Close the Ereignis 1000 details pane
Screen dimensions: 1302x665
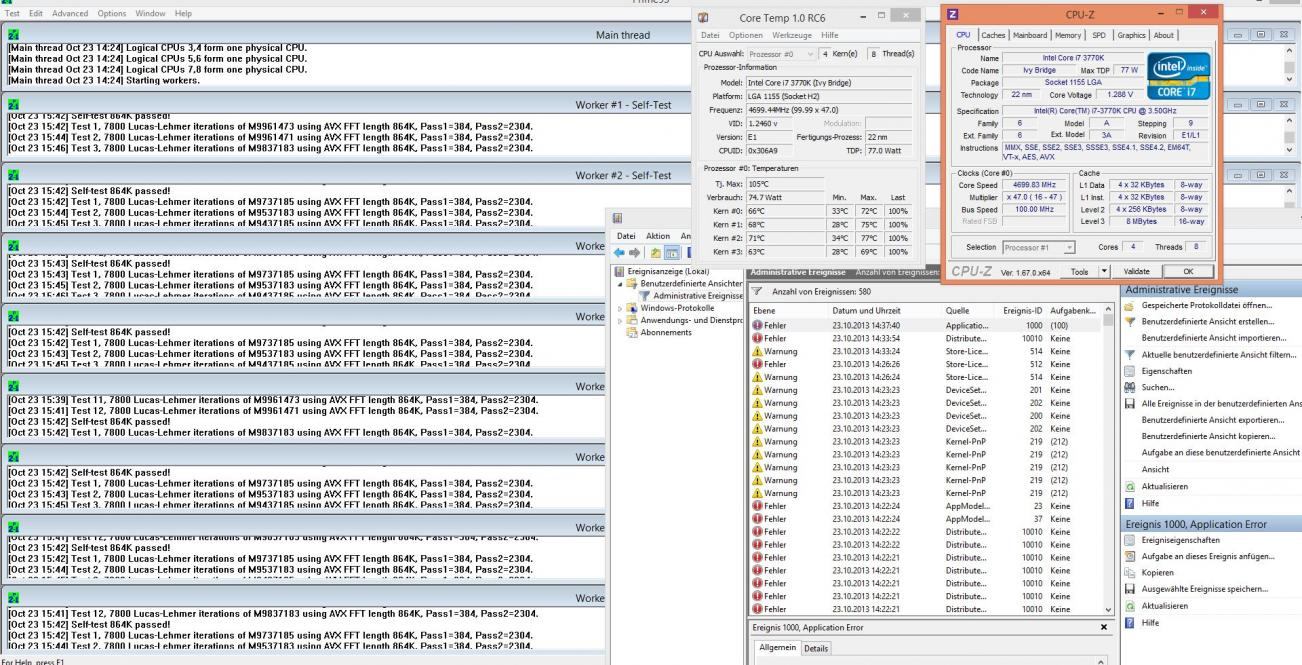1104,627
